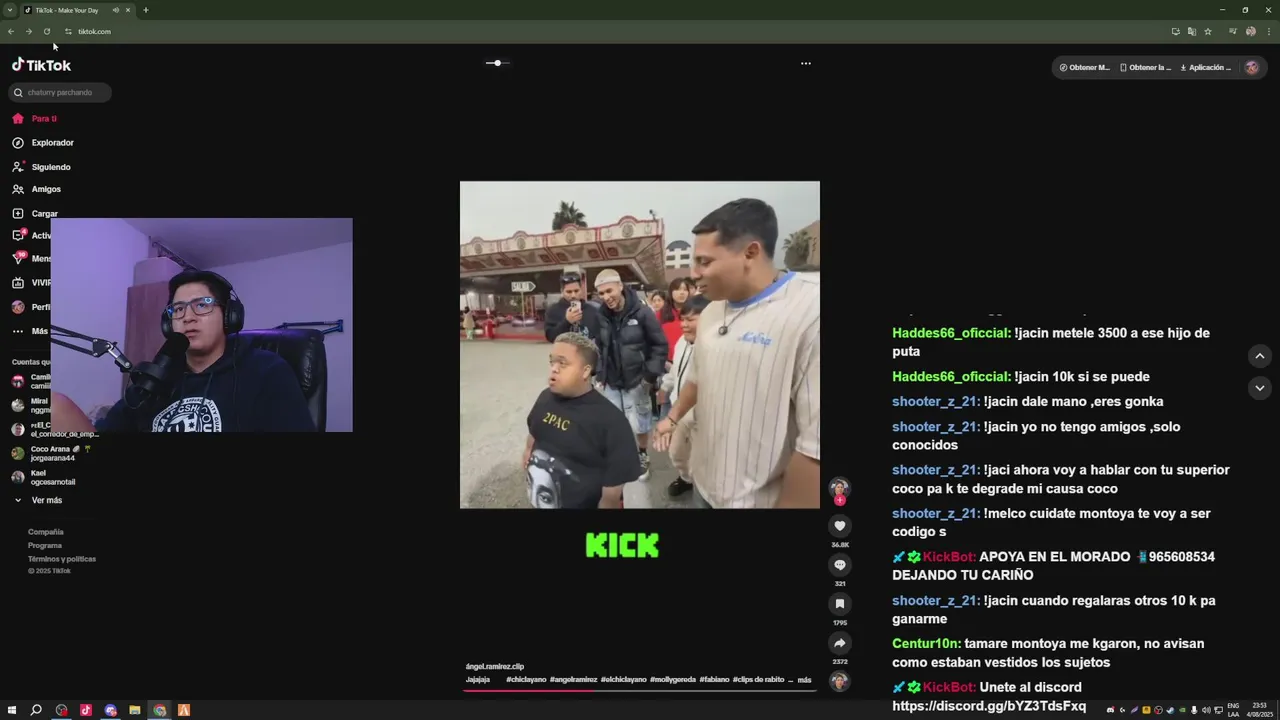The image size is (1280, 720).
Task: Open the browser media control icon
Action: point(1234,31)
